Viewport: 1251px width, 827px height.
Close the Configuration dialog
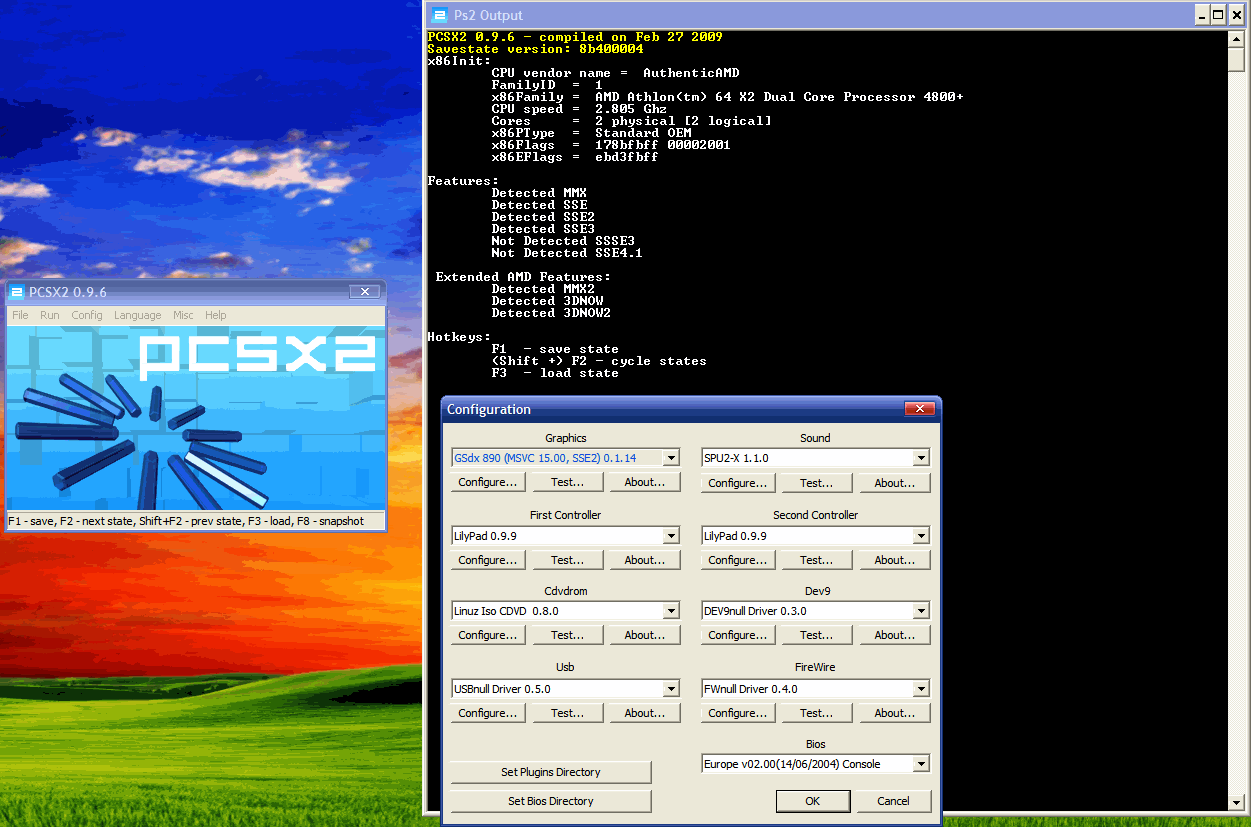click(x=919, y=409)
